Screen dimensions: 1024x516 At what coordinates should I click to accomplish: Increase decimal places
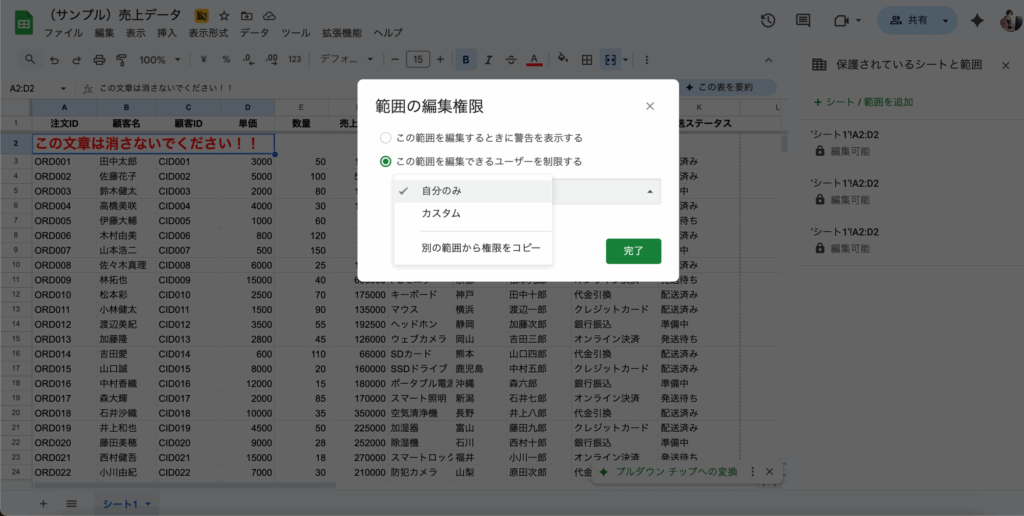click(272, 59)
